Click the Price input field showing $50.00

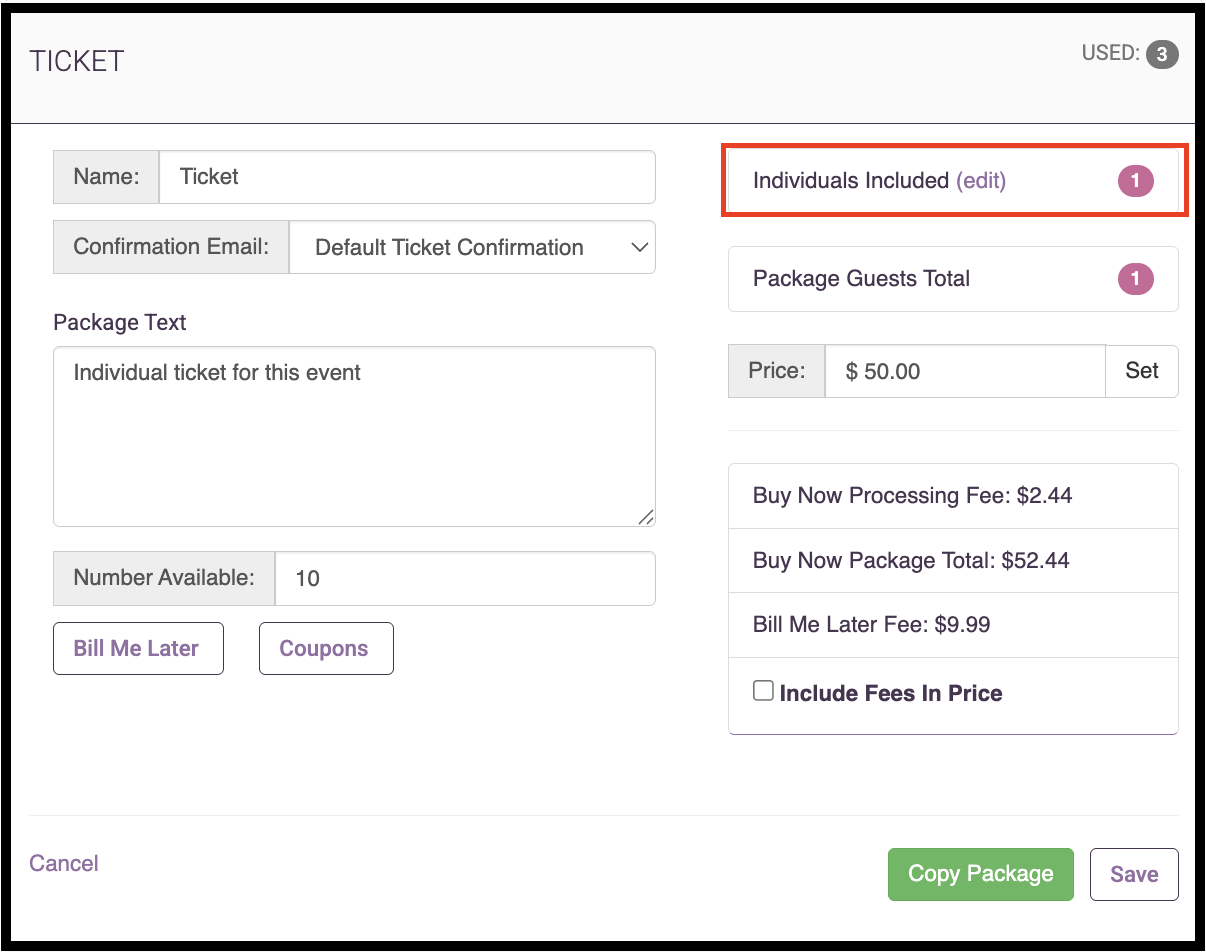coord(965,371)
